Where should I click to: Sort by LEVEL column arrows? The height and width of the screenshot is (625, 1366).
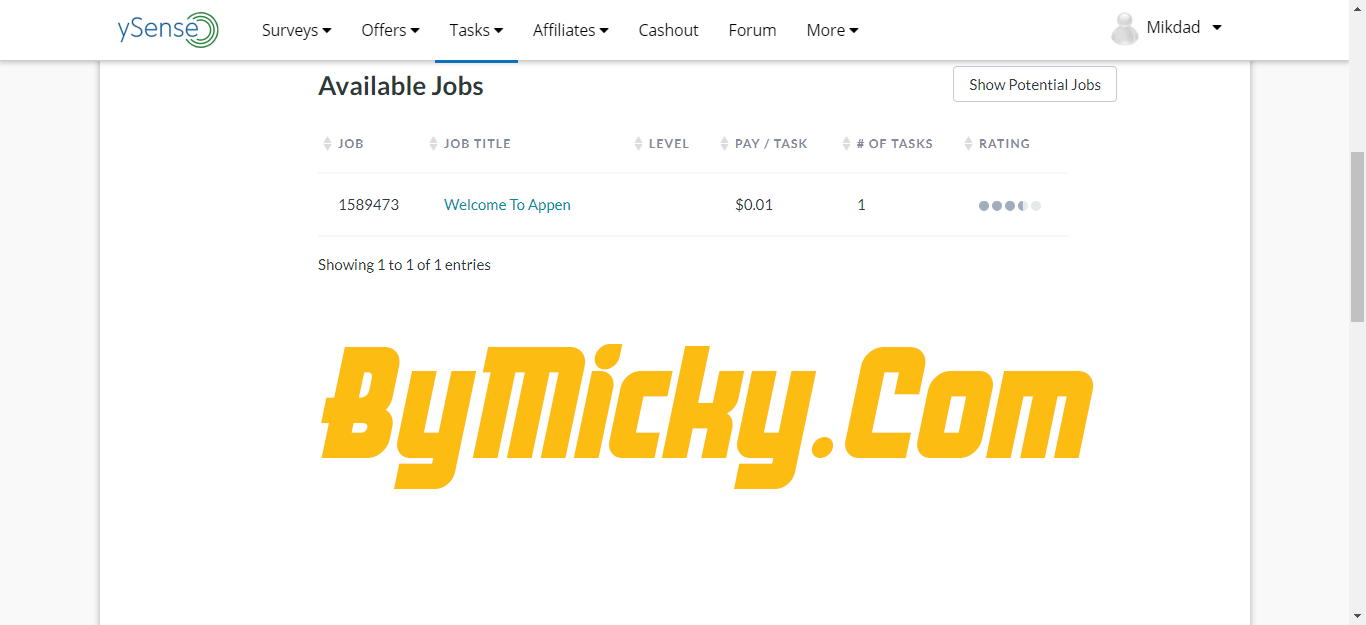[x=638, y=144]
